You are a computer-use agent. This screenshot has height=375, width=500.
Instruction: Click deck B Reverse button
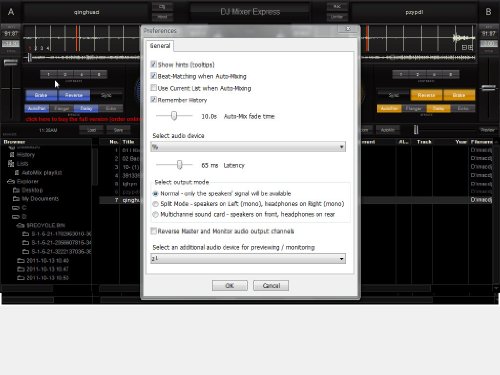[x=426, y=95]
